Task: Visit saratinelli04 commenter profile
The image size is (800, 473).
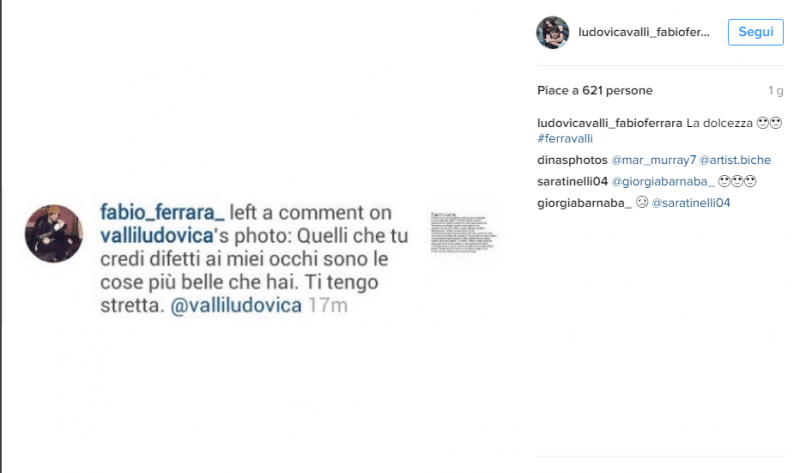Action: coord(572,182)
